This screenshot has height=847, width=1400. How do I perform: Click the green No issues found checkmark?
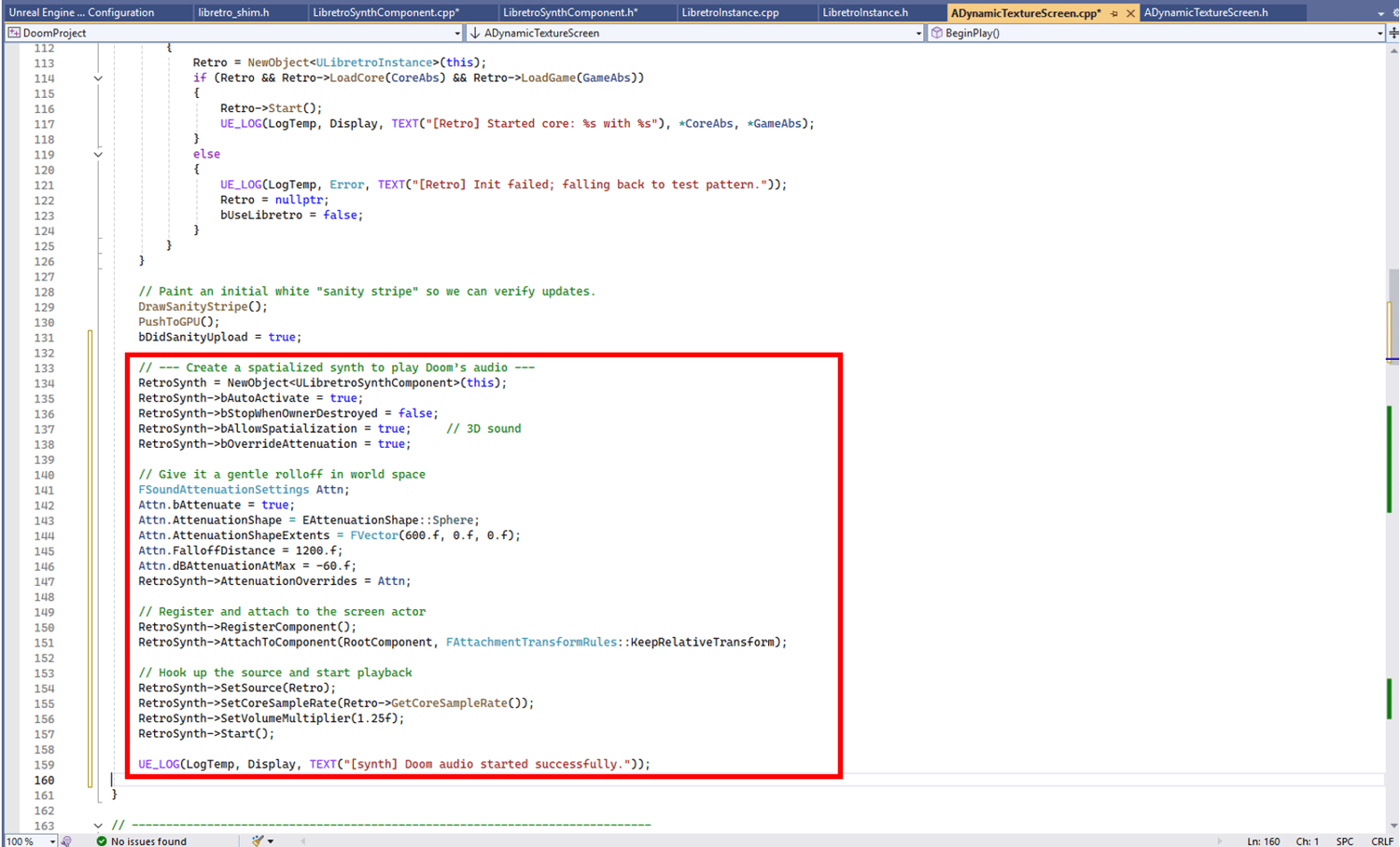(102, 840)
